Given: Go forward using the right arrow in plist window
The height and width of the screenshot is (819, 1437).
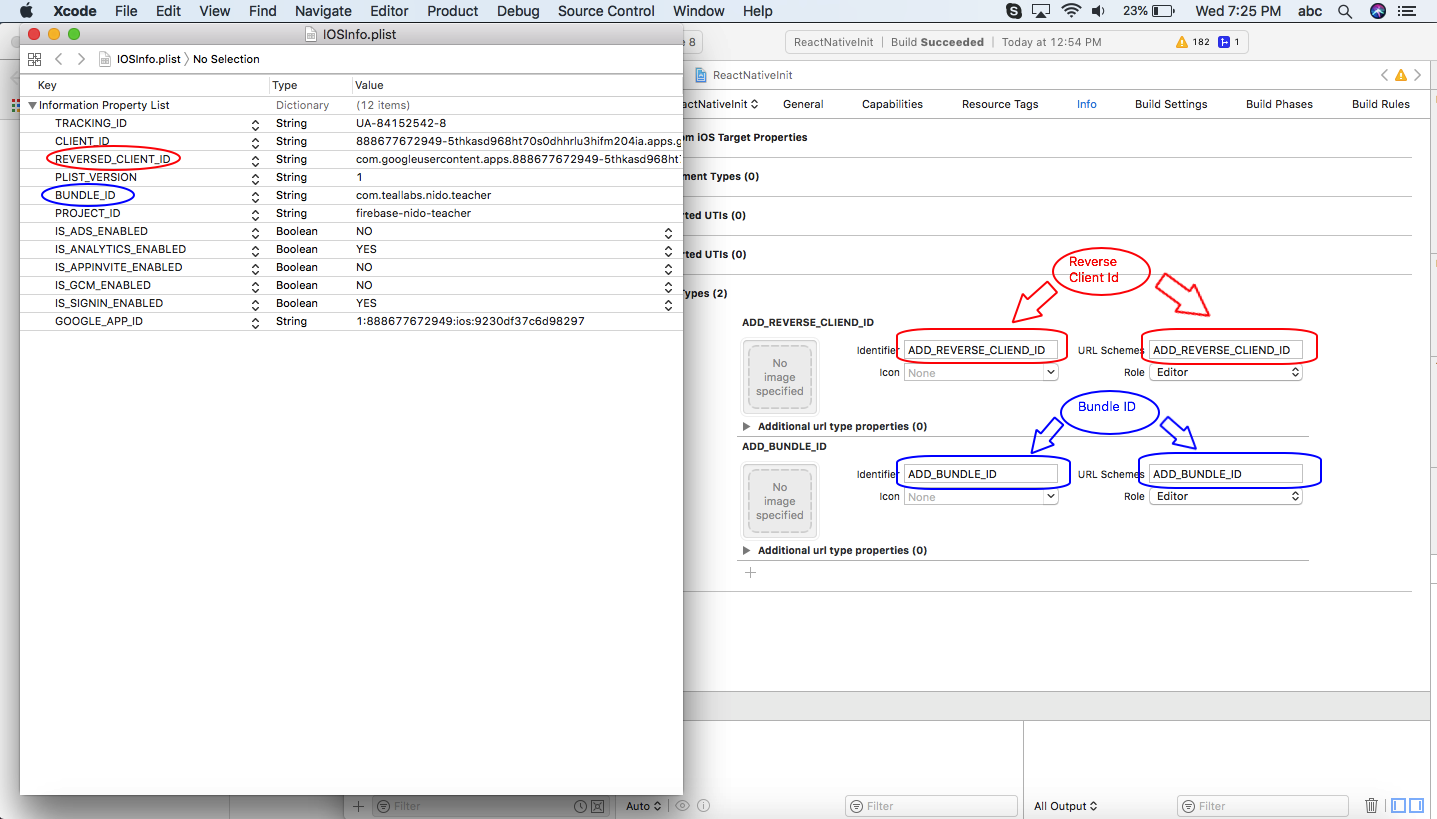Looking at the screenshot, I should coord(82,59).
